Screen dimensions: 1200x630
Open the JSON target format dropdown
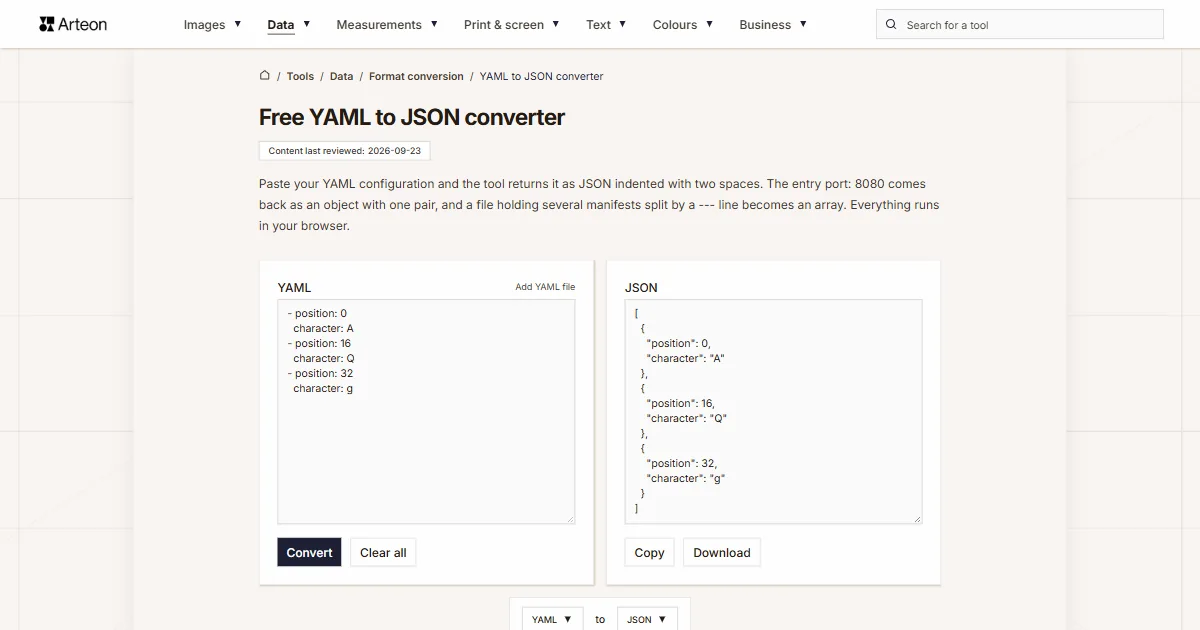coord(647,619)
